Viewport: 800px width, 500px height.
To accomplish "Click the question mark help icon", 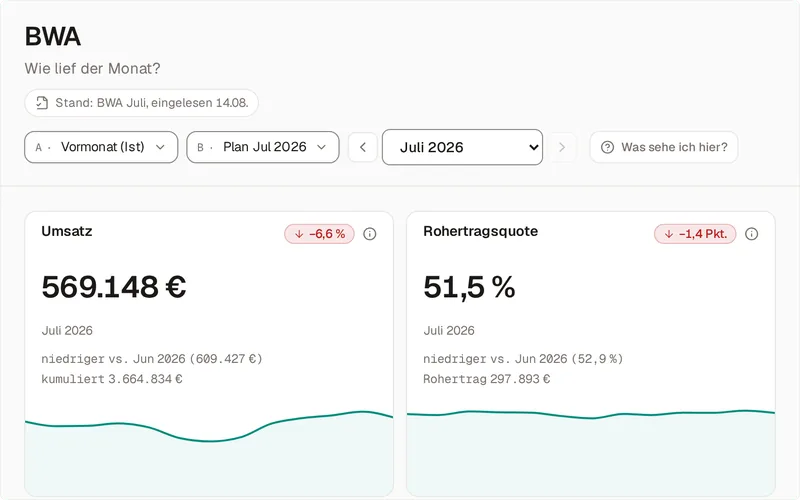I will (607, 147).
